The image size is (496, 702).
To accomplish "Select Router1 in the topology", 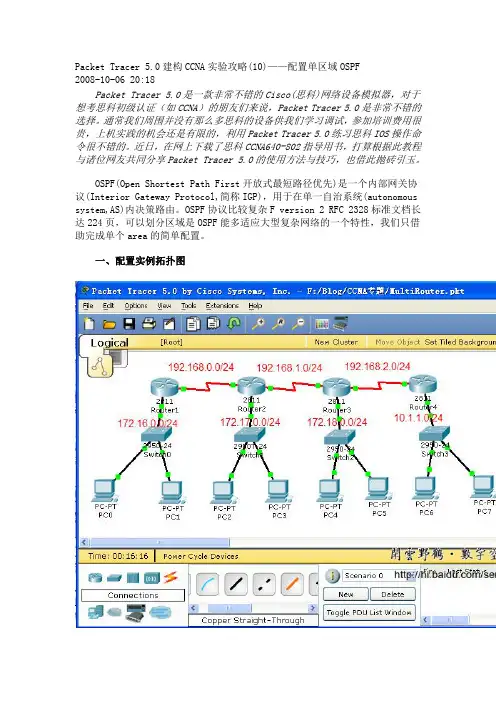I will pyautogui.click(x=164, y=387).
